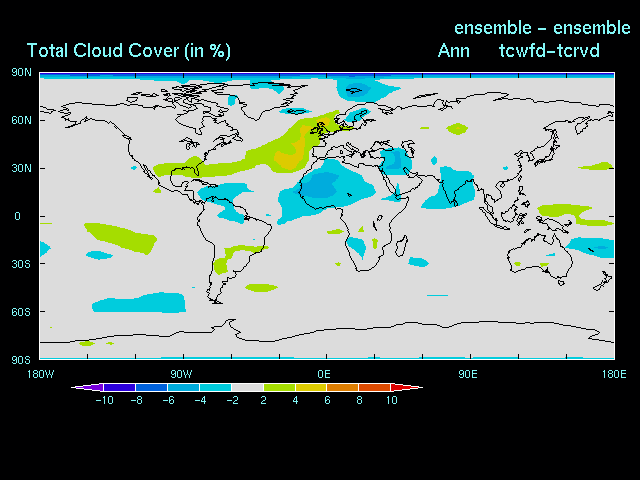
Task: Click the medium blue swatch (-6 to -4)
Action: pos(183,387)
